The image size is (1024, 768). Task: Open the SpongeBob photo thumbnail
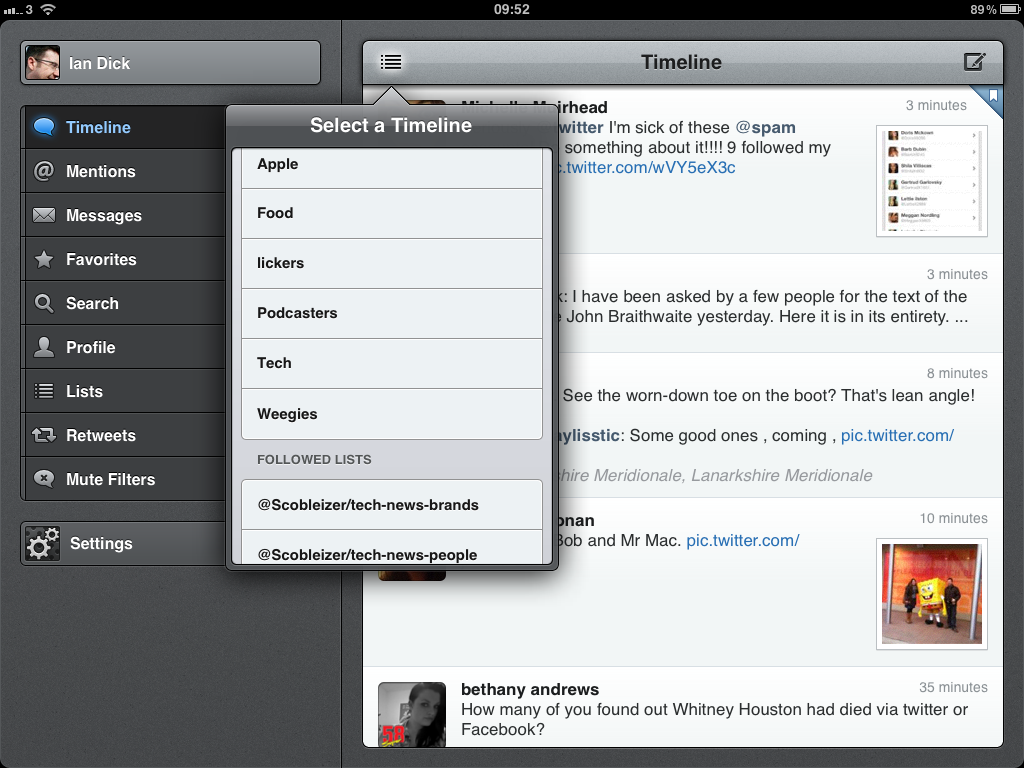931,594
